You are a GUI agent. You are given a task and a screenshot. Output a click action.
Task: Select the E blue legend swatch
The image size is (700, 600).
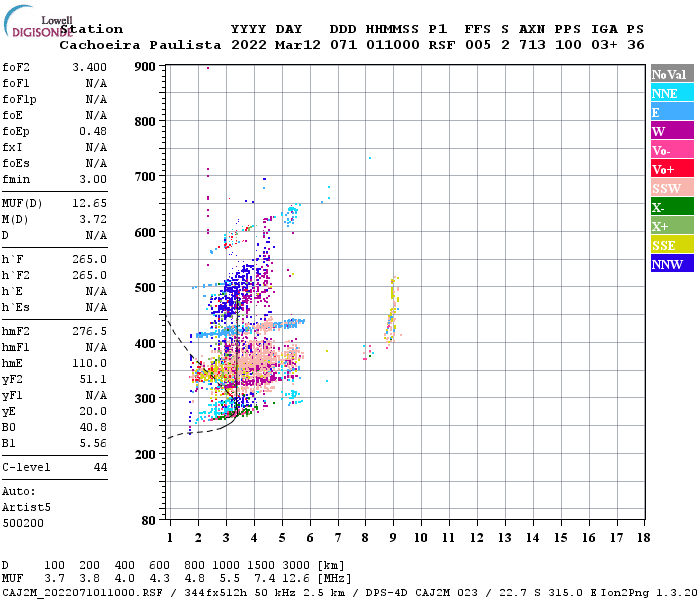tap(672, 112)
